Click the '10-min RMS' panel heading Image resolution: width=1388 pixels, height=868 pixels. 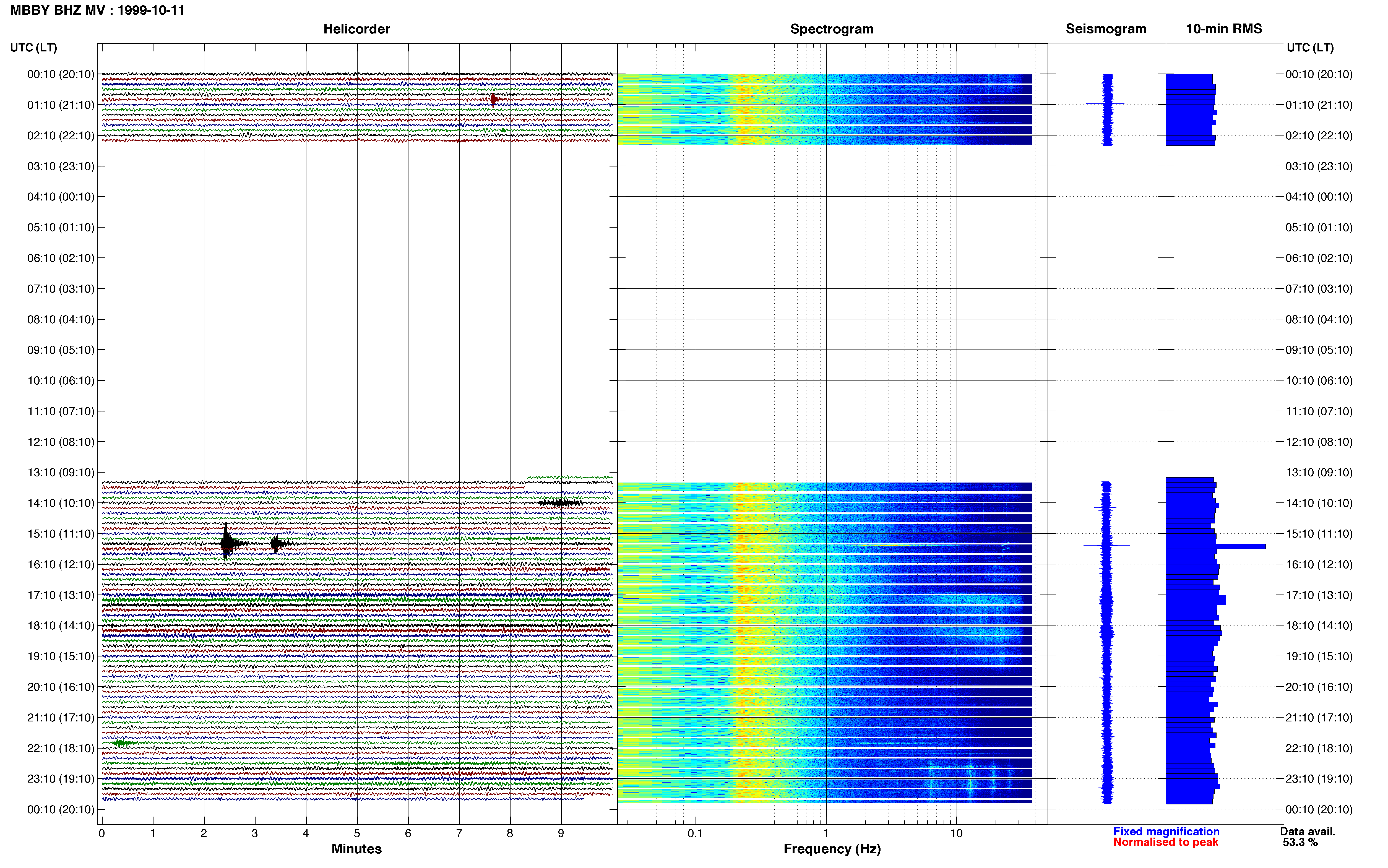1224,29
